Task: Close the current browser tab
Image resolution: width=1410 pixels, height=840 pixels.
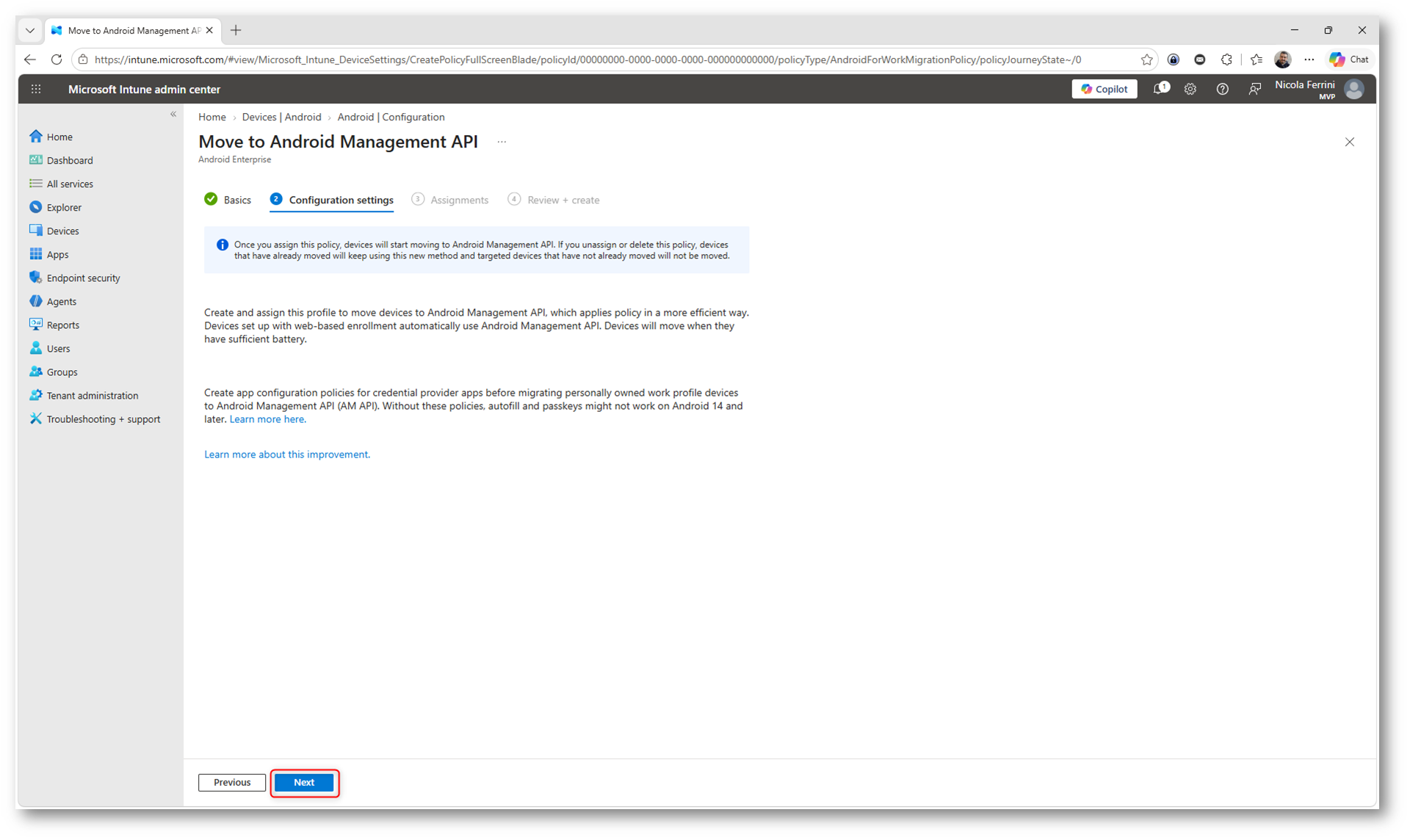Action: [x=210, y=30]
